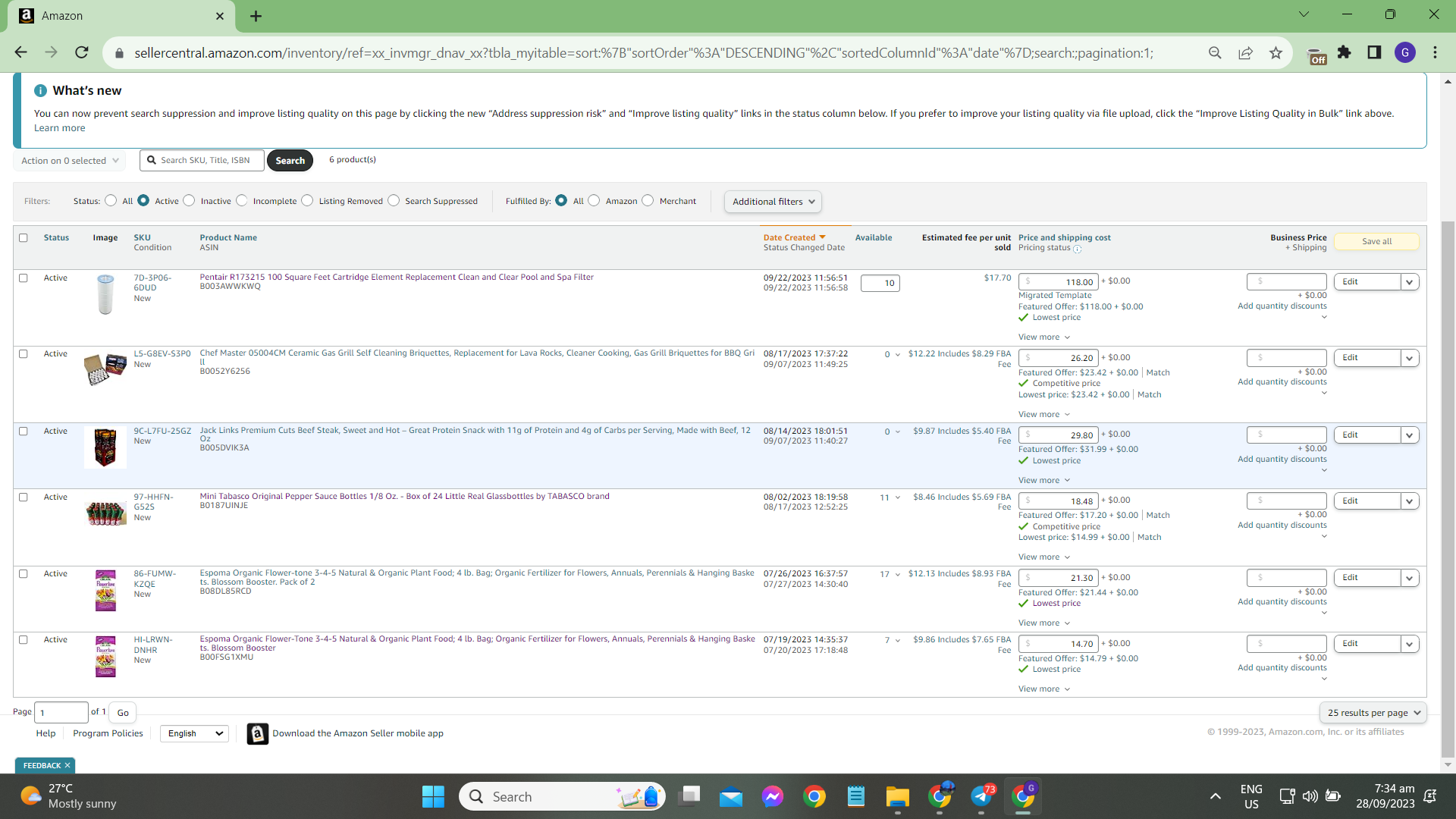Open the weather widget

click(68, 796)
